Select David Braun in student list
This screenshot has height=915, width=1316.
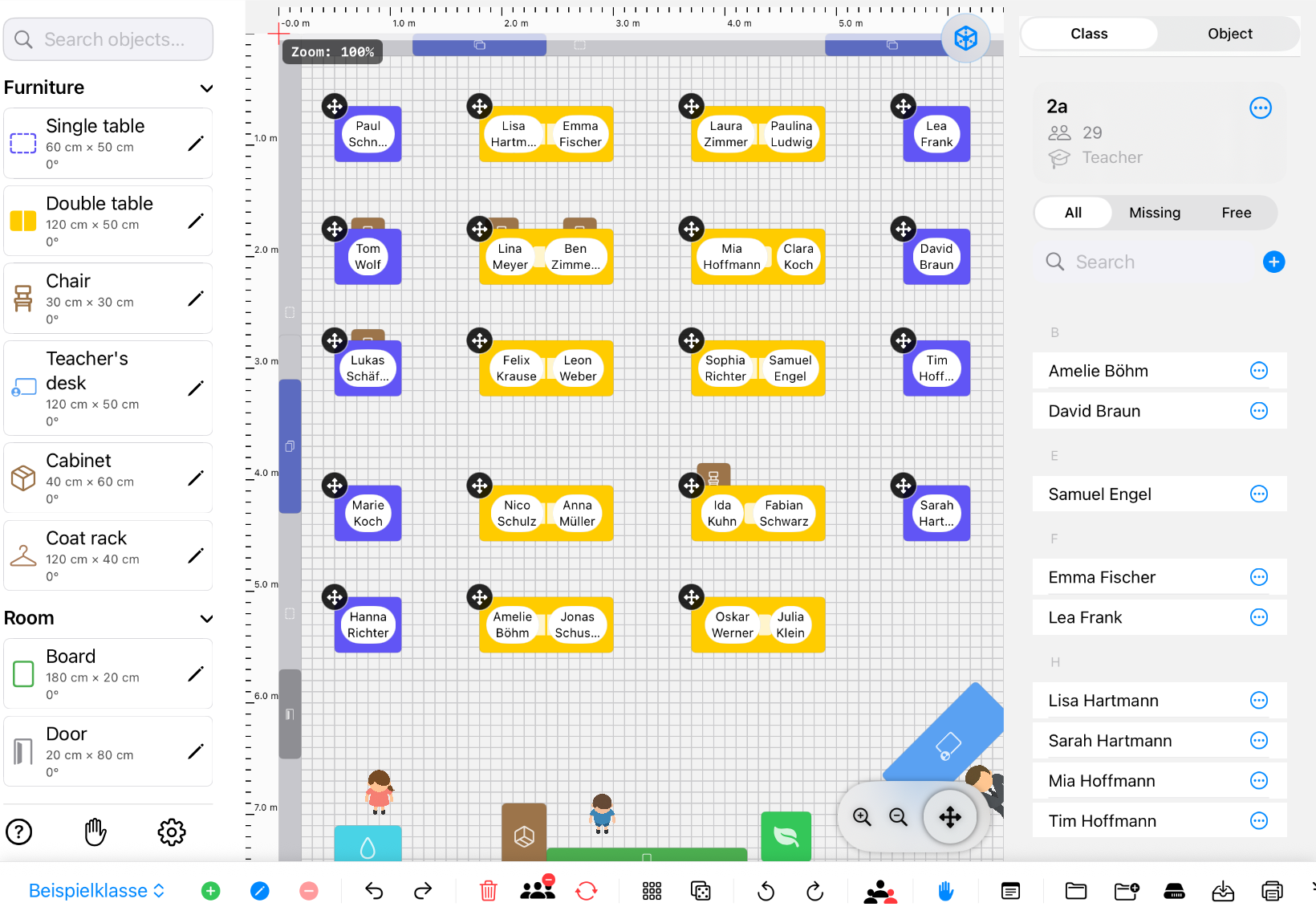1159,411
